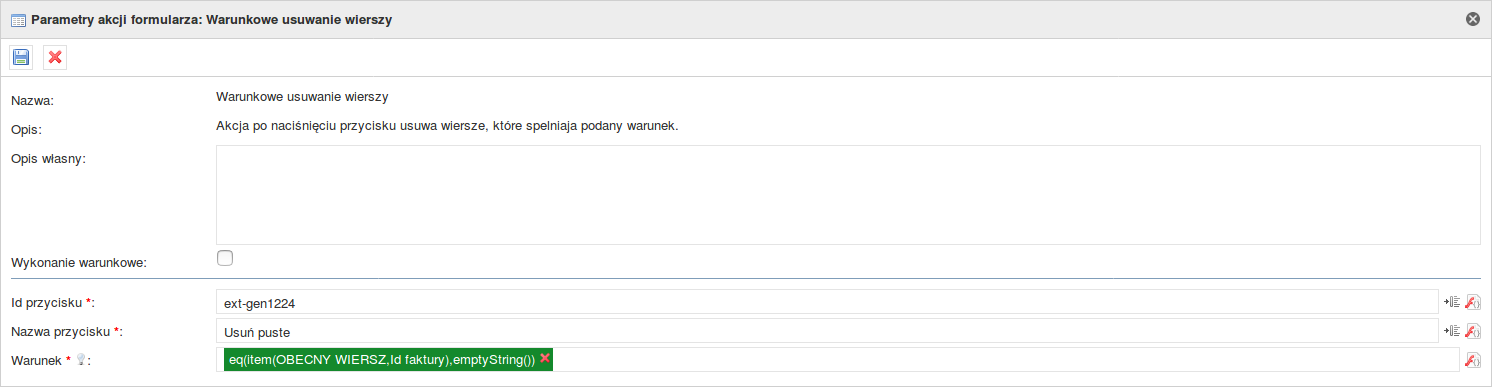Focus the Opis własny text area
Image resolution: width=1492 pixels, height=387 pixels.
pyautogui.click(x=848, y=195)
